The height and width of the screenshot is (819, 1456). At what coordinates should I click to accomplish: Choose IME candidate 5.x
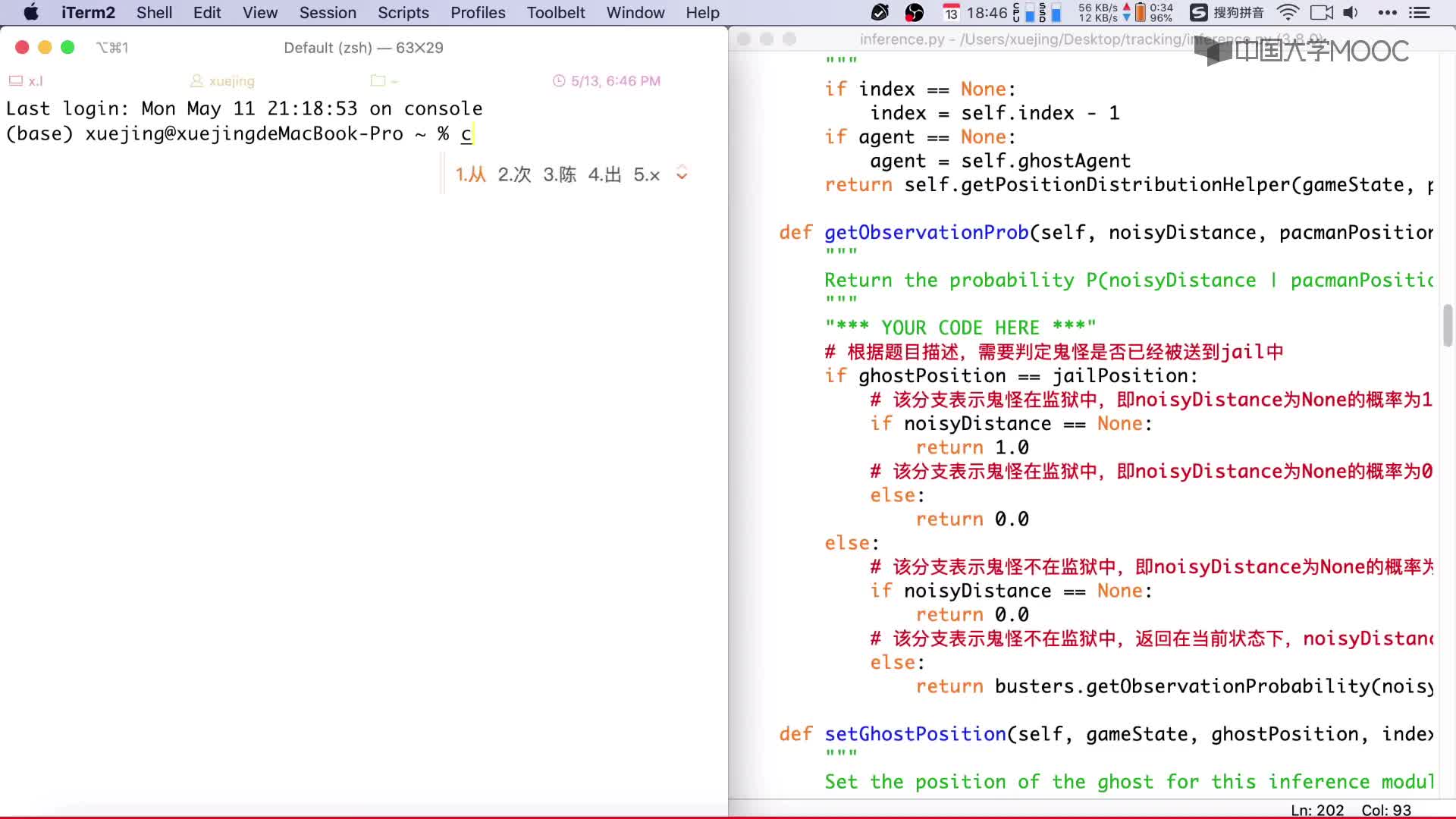pyautogui.click(x=647, y=174)
